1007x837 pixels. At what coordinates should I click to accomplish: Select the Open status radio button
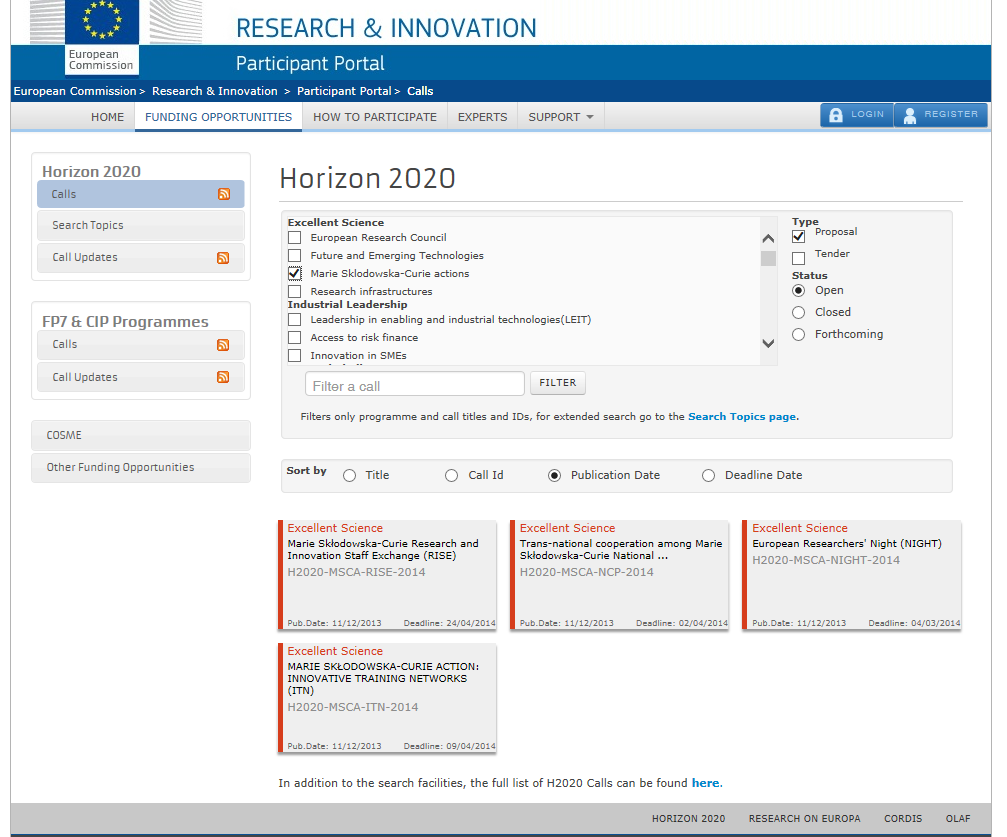pos(798,290)
